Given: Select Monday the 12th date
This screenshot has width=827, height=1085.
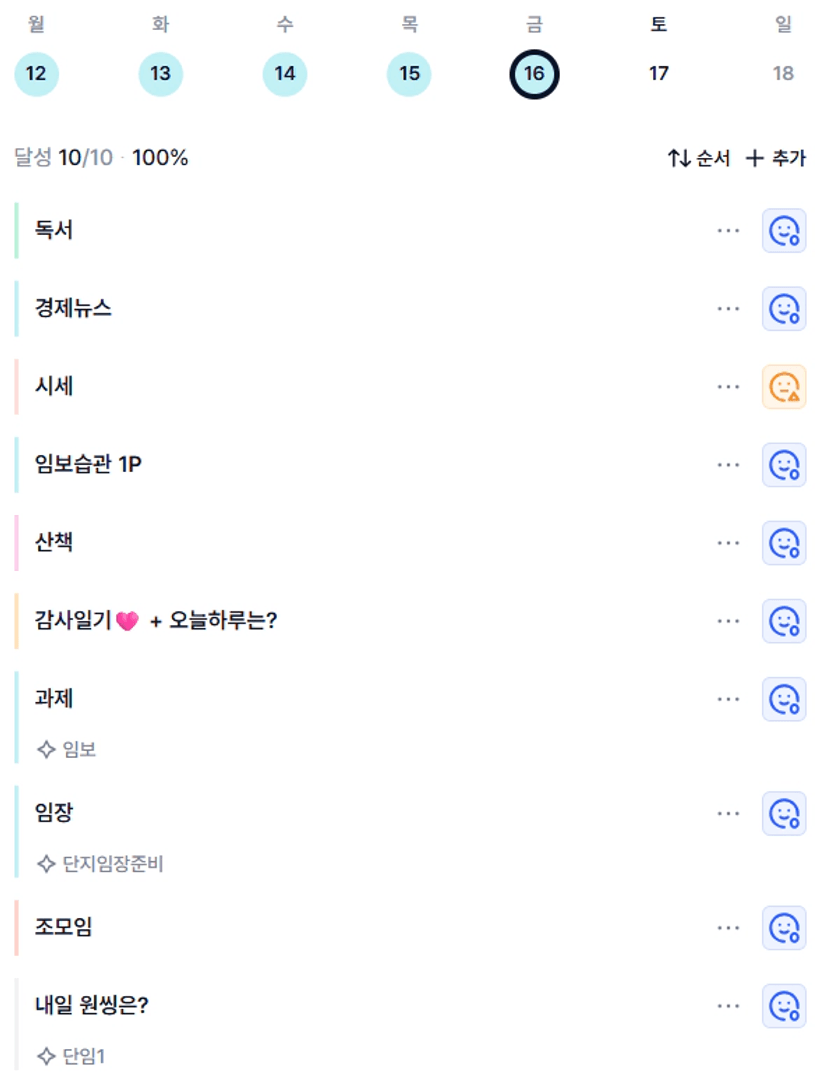Looking at the screenshot, I should 37,74.
